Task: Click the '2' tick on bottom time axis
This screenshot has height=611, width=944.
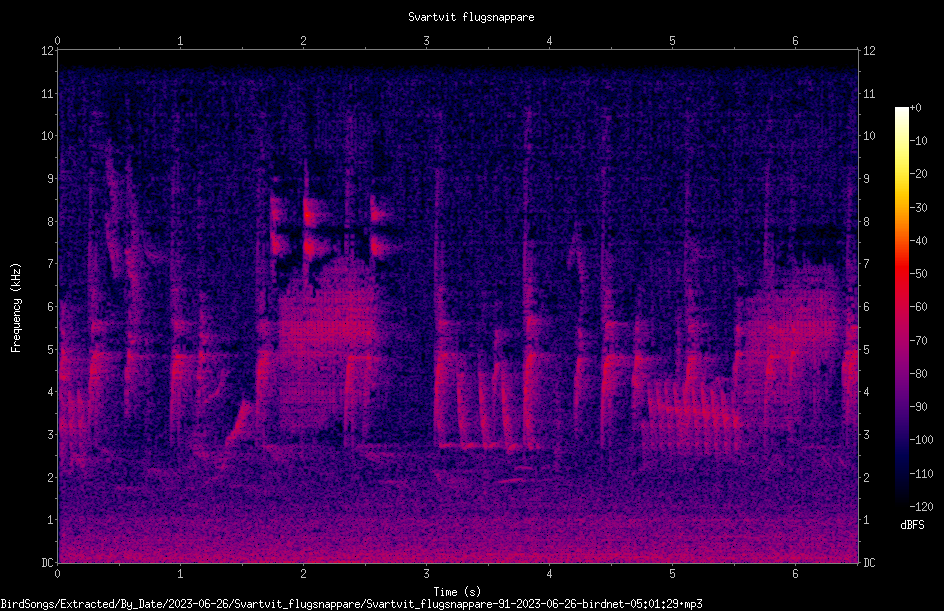Action: 303,574
